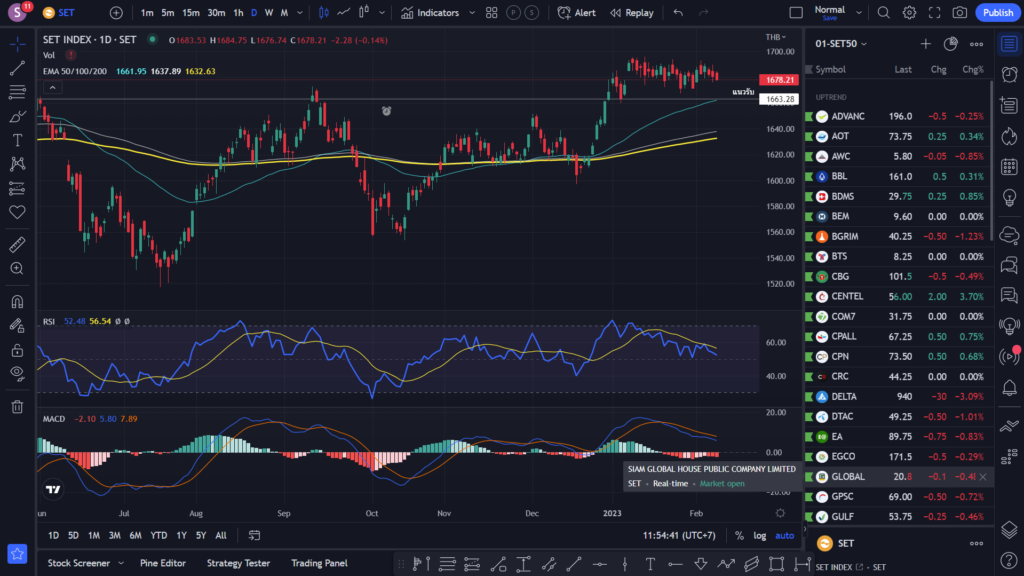
Task: Expand the extra timeframes chevron
Action: 302,12
